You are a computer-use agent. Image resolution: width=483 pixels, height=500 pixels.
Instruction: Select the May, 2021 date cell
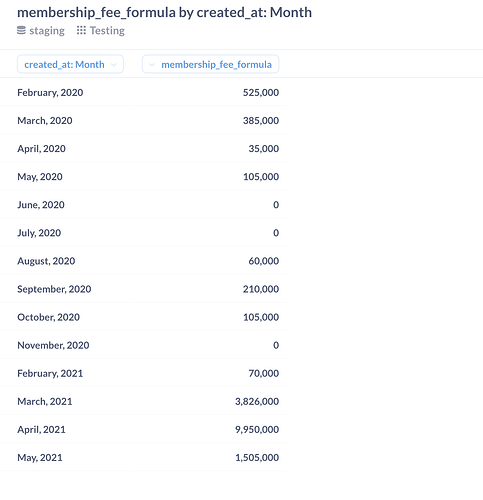40,458
